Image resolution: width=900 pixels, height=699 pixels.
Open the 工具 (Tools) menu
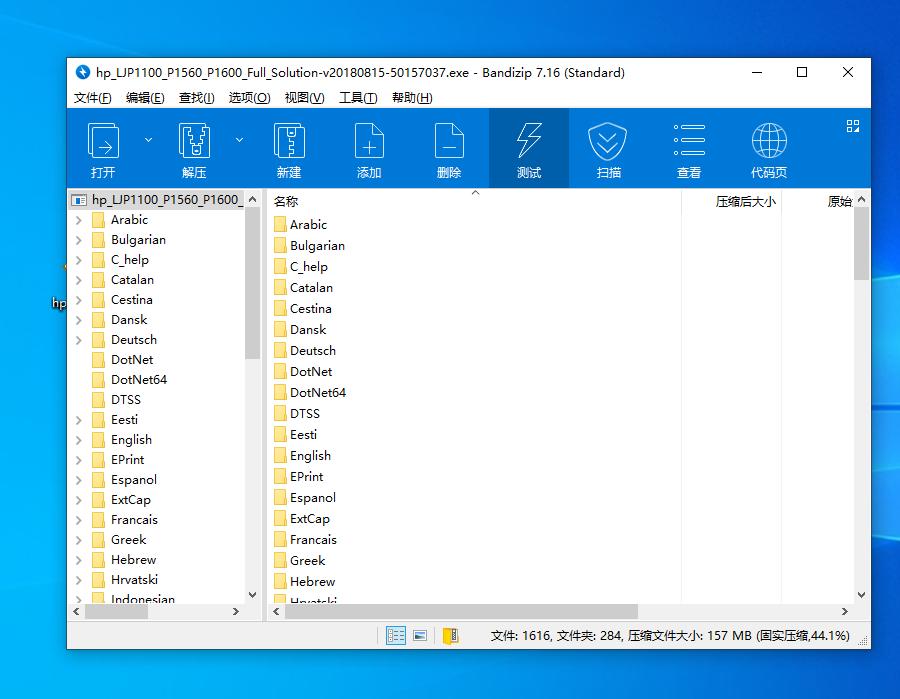click(358, 97)
